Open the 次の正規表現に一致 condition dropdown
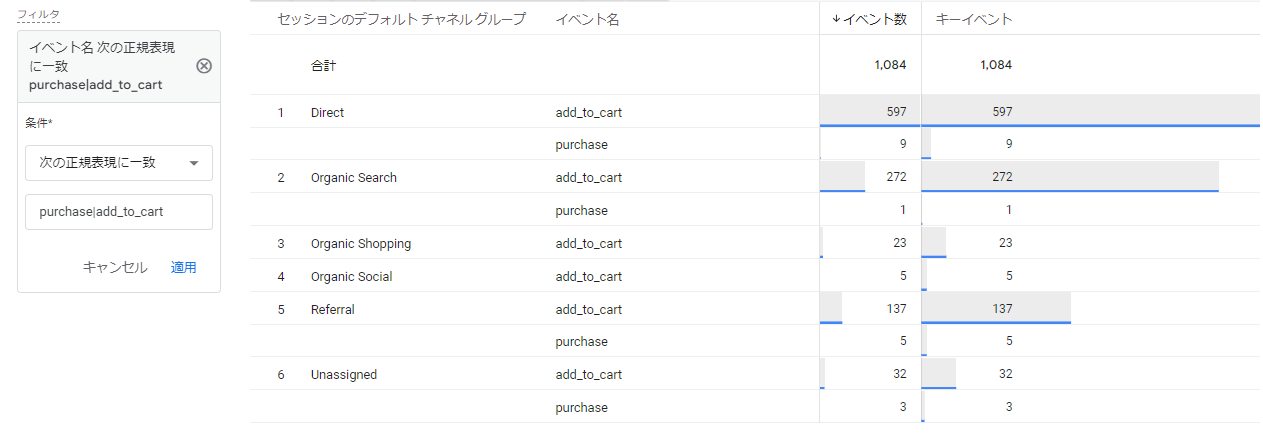 point(119,162)
